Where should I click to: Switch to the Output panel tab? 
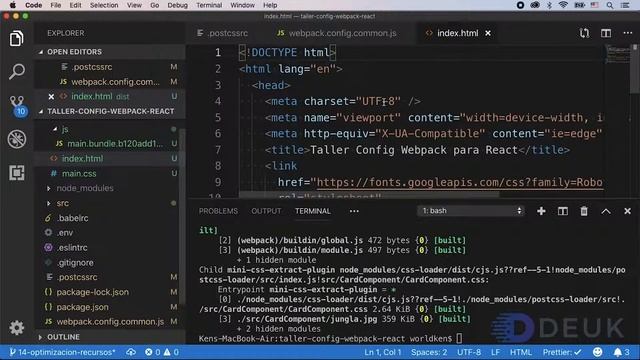pos(266,211)
